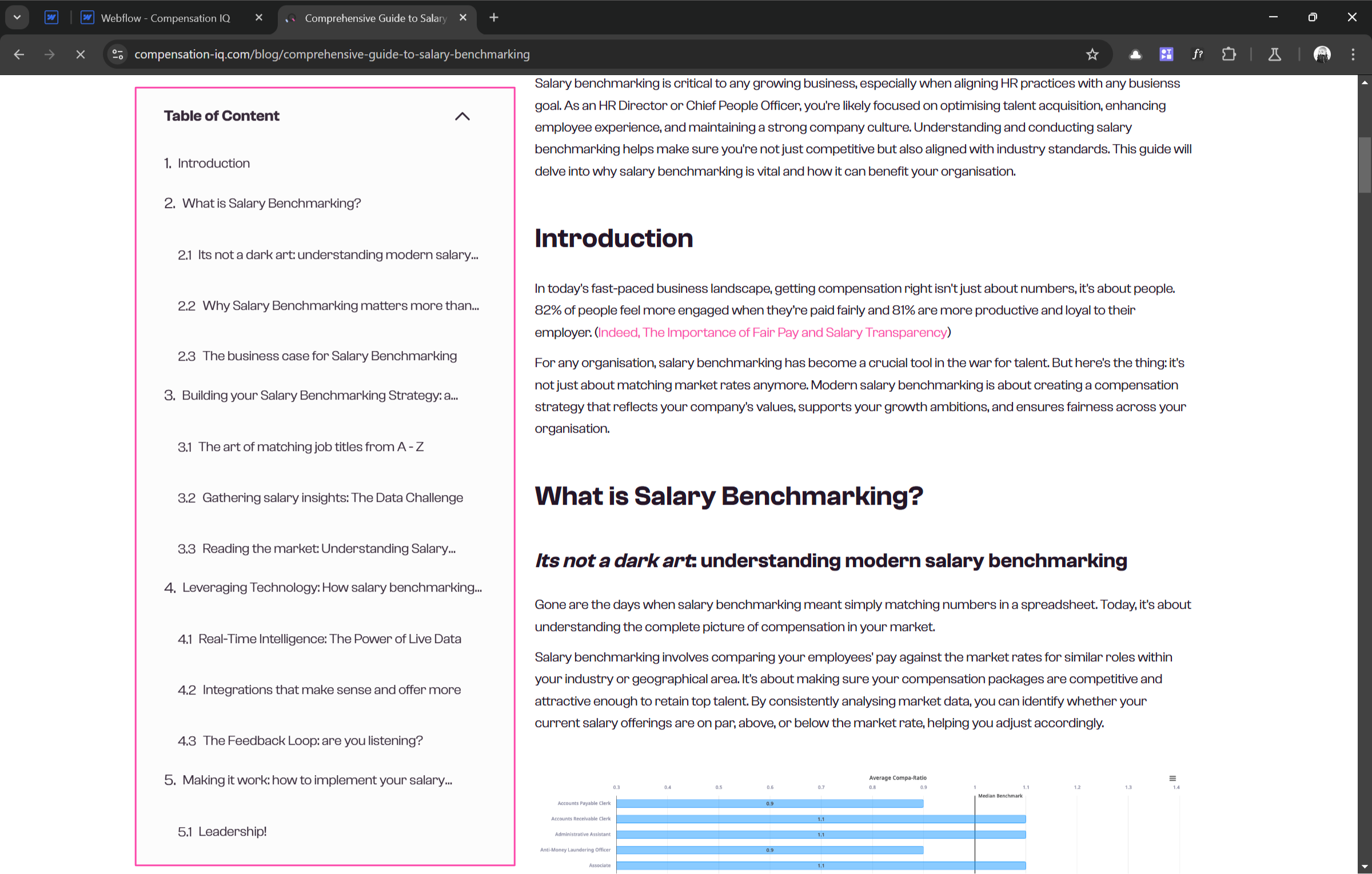Bookmark this page with the star
Screen dimensions: 1372x874
click(1092, 54)
